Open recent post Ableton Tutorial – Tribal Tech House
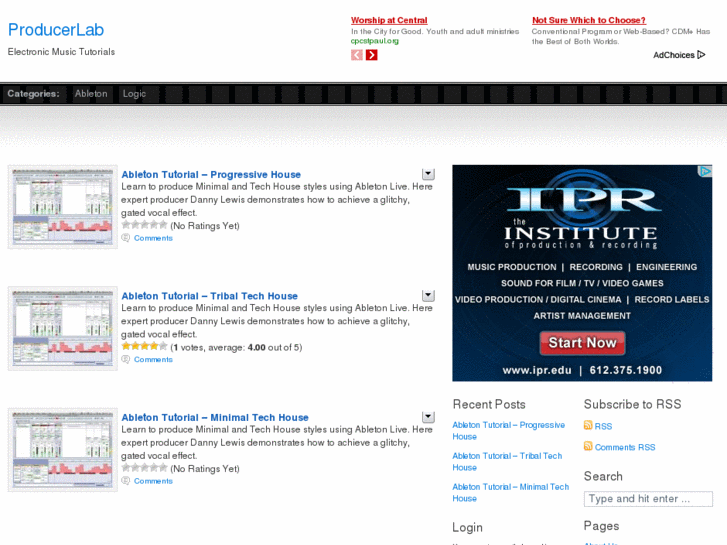The image size is (727, 545). (507, 462)
